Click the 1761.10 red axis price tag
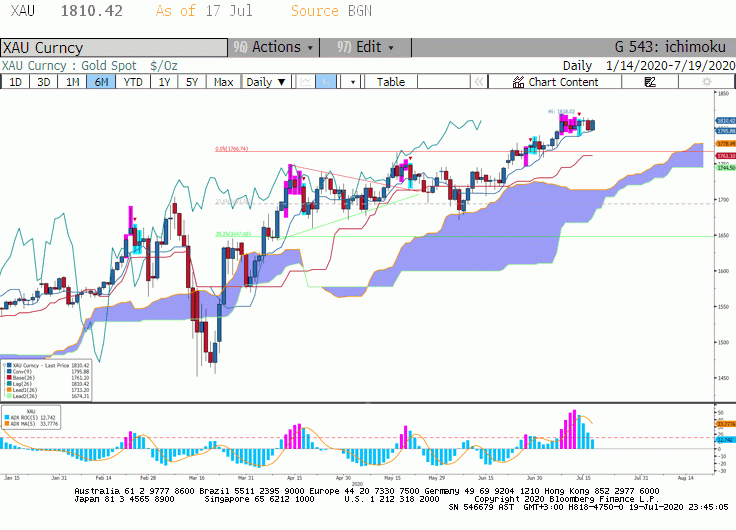 [726, 155]
